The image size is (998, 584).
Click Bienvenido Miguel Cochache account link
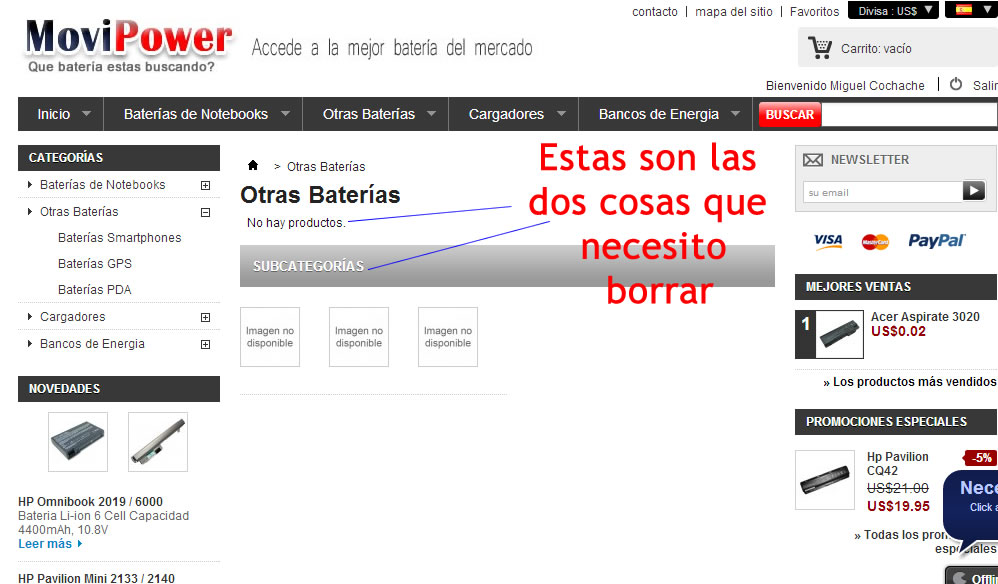tap(845, 85)
